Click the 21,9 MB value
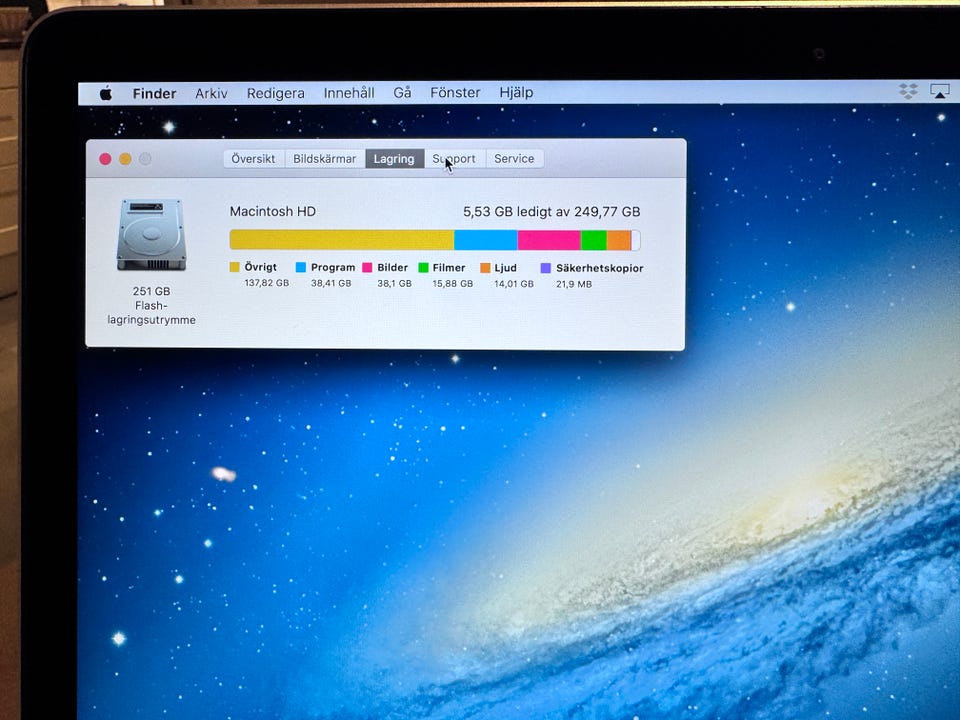960x720 pixels. tap(574, 284)
